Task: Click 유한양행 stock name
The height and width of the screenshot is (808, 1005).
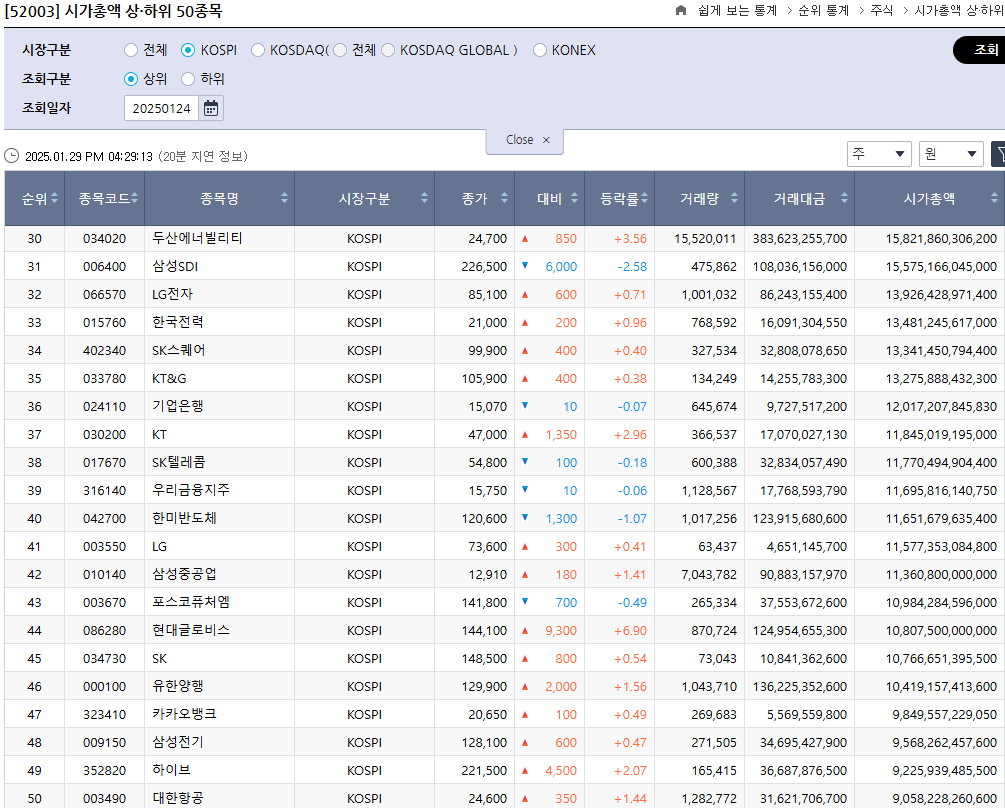Action: point(178,686)
